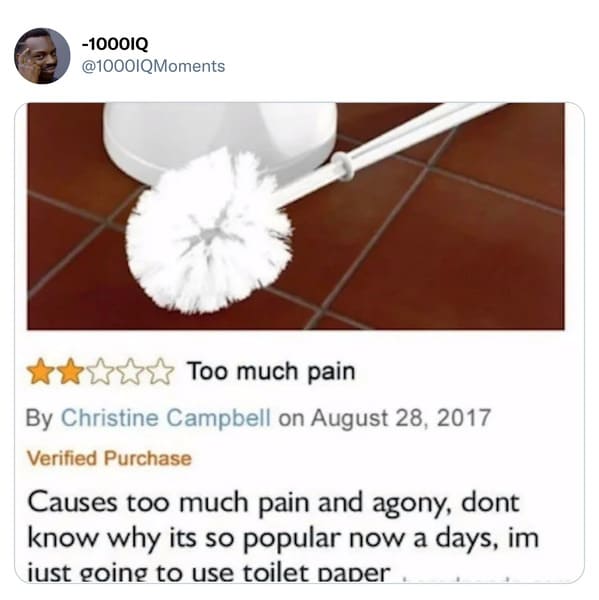Open the toilet brush product photo

[x=295, y=216]
